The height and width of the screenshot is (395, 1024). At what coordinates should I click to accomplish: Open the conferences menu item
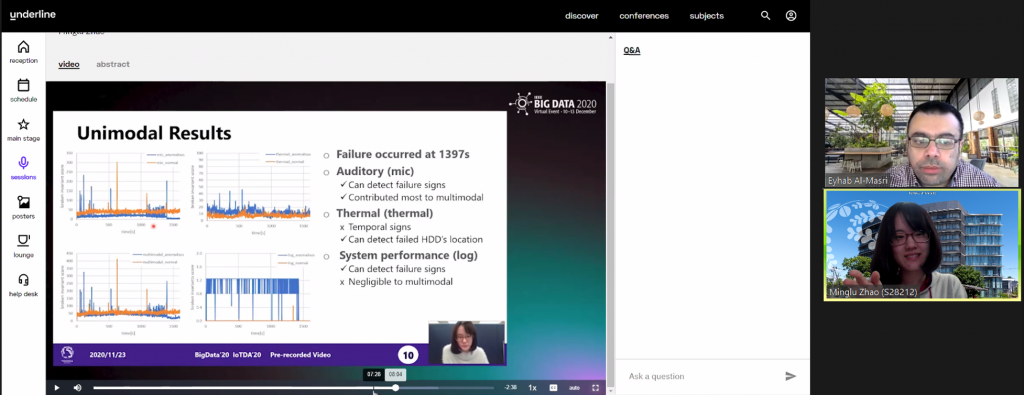(x=644, y=16)
